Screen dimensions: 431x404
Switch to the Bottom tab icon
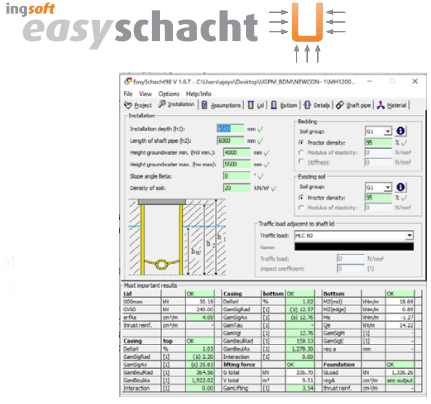tap(274, 105)
